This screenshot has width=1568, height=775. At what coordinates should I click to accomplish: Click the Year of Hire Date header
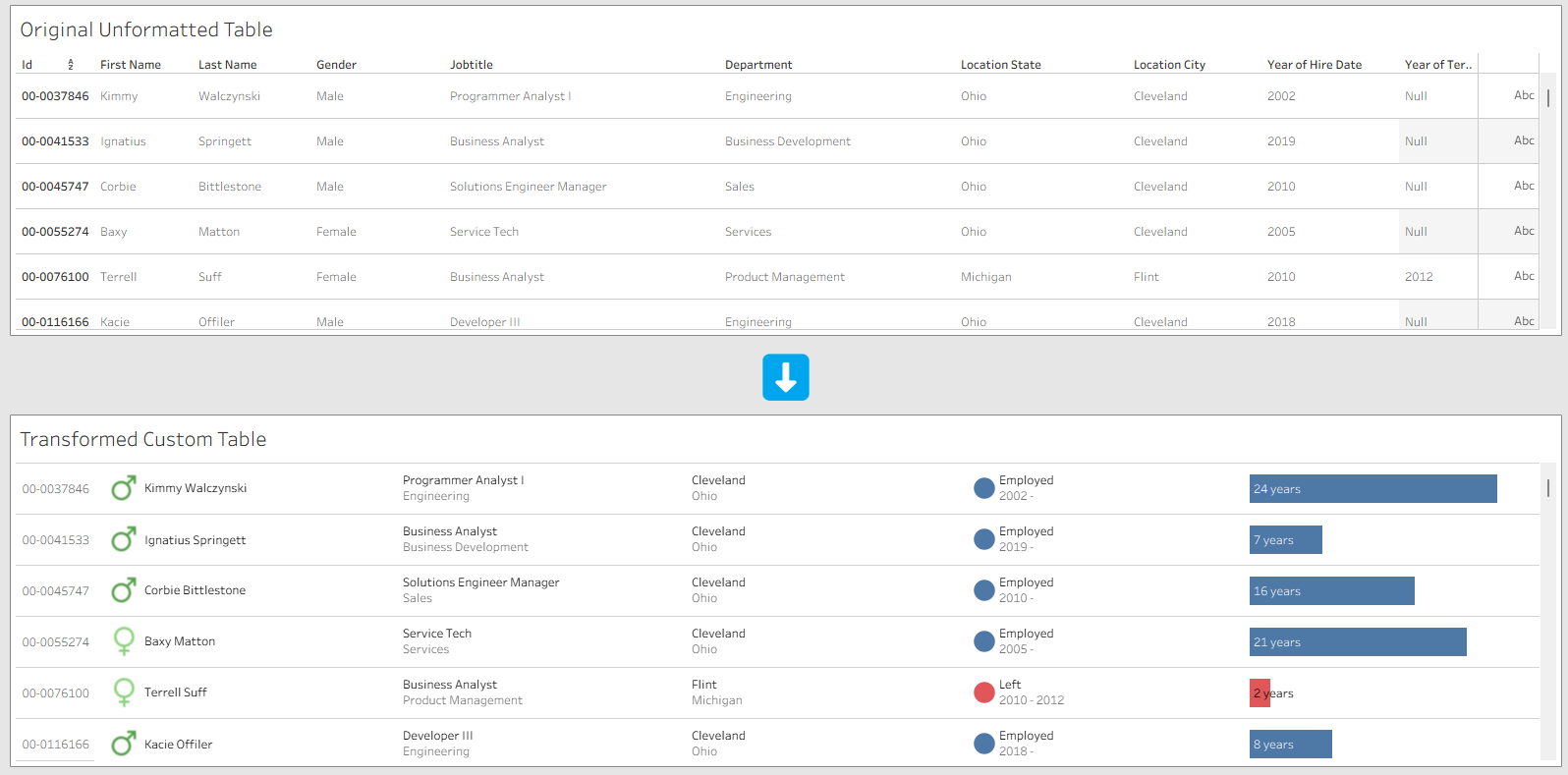pyautogui.click(x=1314, y=65)
